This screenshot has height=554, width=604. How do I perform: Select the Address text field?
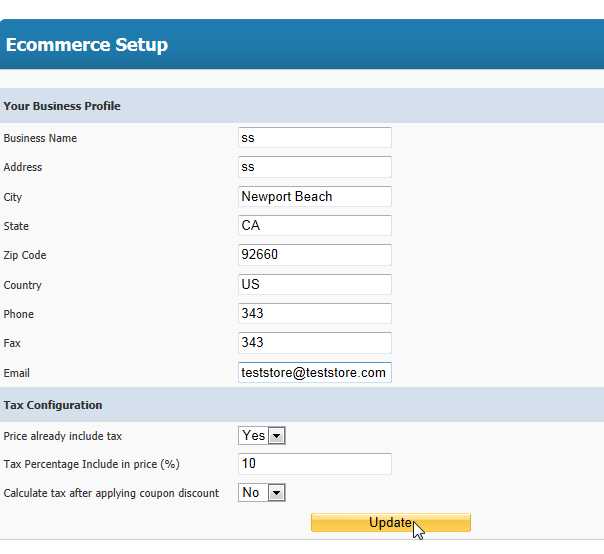pyautogui.click(x=315, y=167)
